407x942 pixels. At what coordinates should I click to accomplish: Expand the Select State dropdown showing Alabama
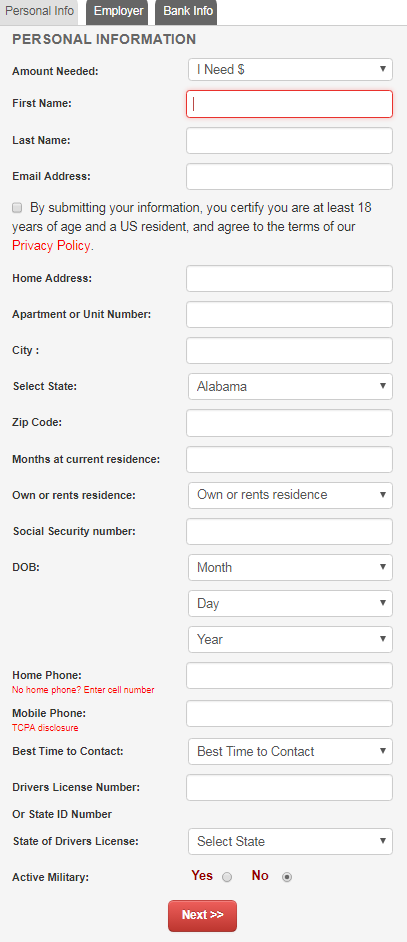pyautogui.click(x=290, y=386)
